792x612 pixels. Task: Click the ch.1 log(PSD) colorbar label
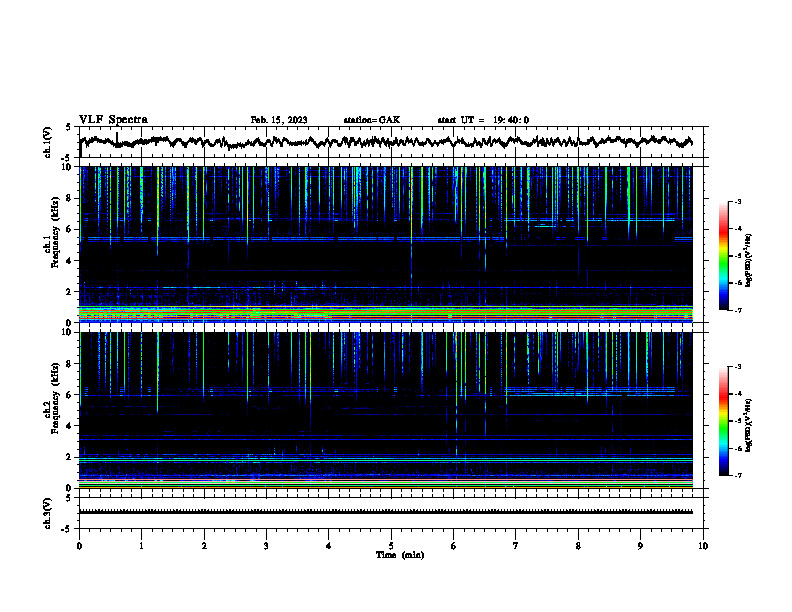748,260
